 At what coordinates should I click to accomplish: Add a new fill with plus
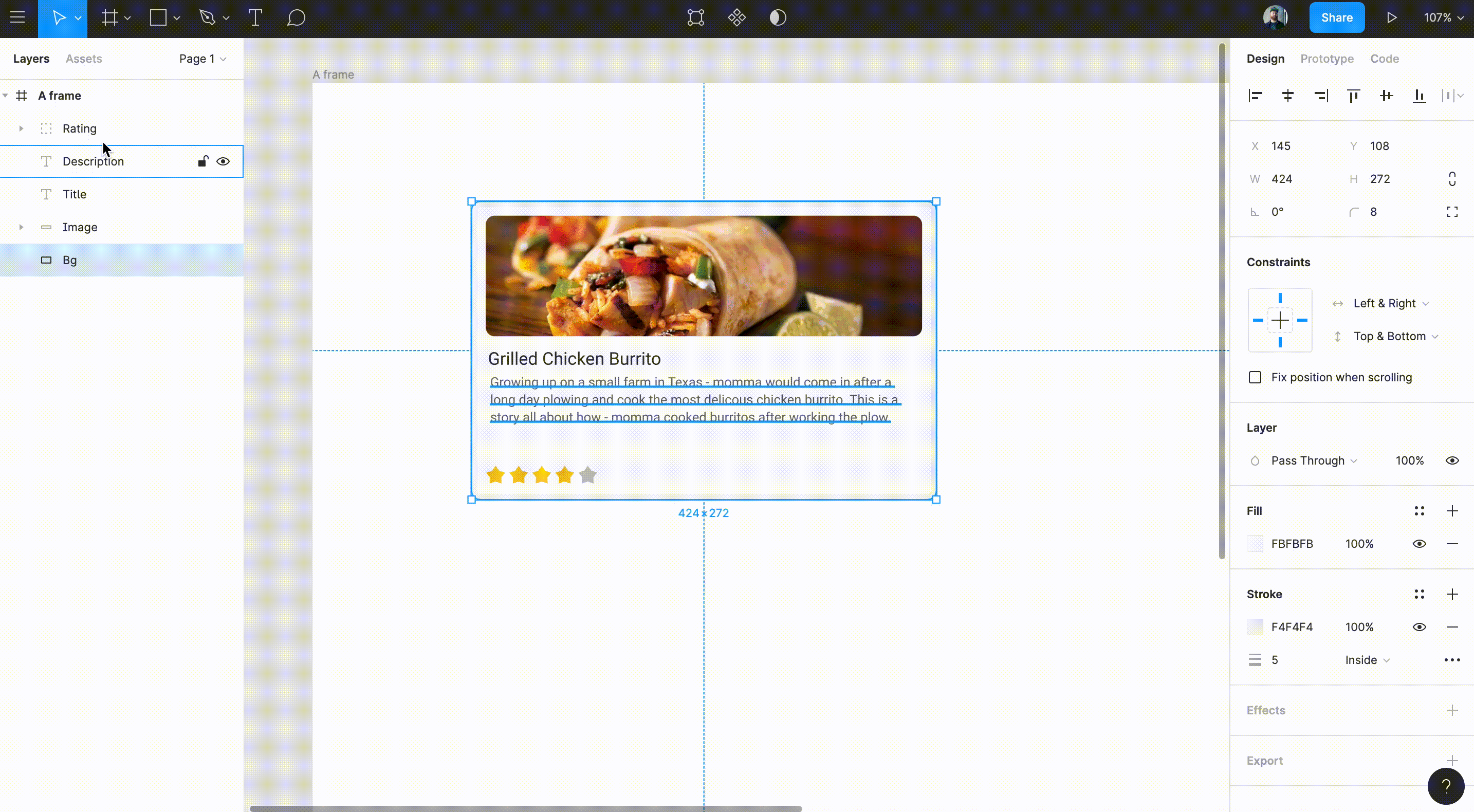1452,511
